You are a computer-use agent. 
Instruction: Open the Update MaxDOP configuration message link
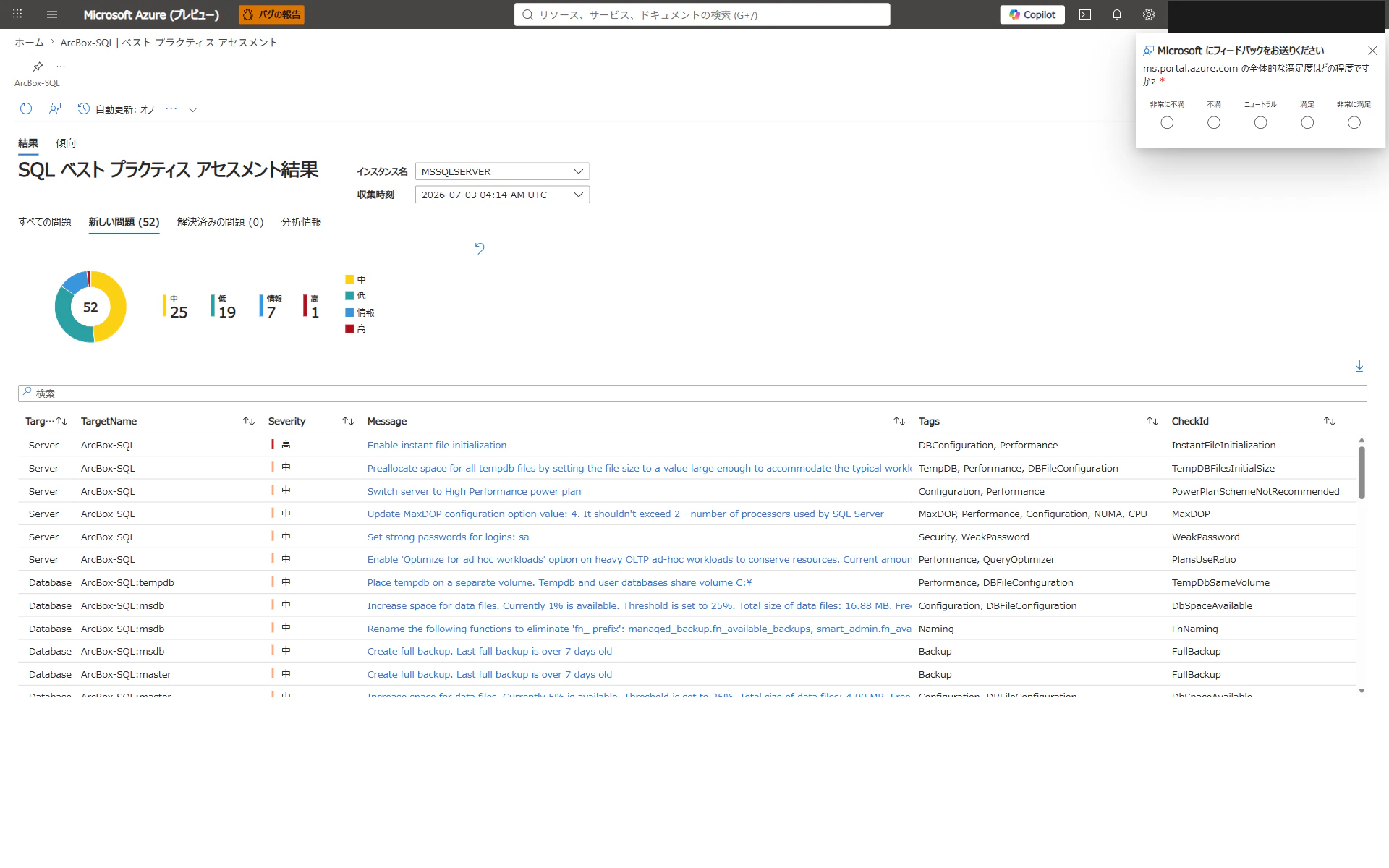(x=626, y=514)
